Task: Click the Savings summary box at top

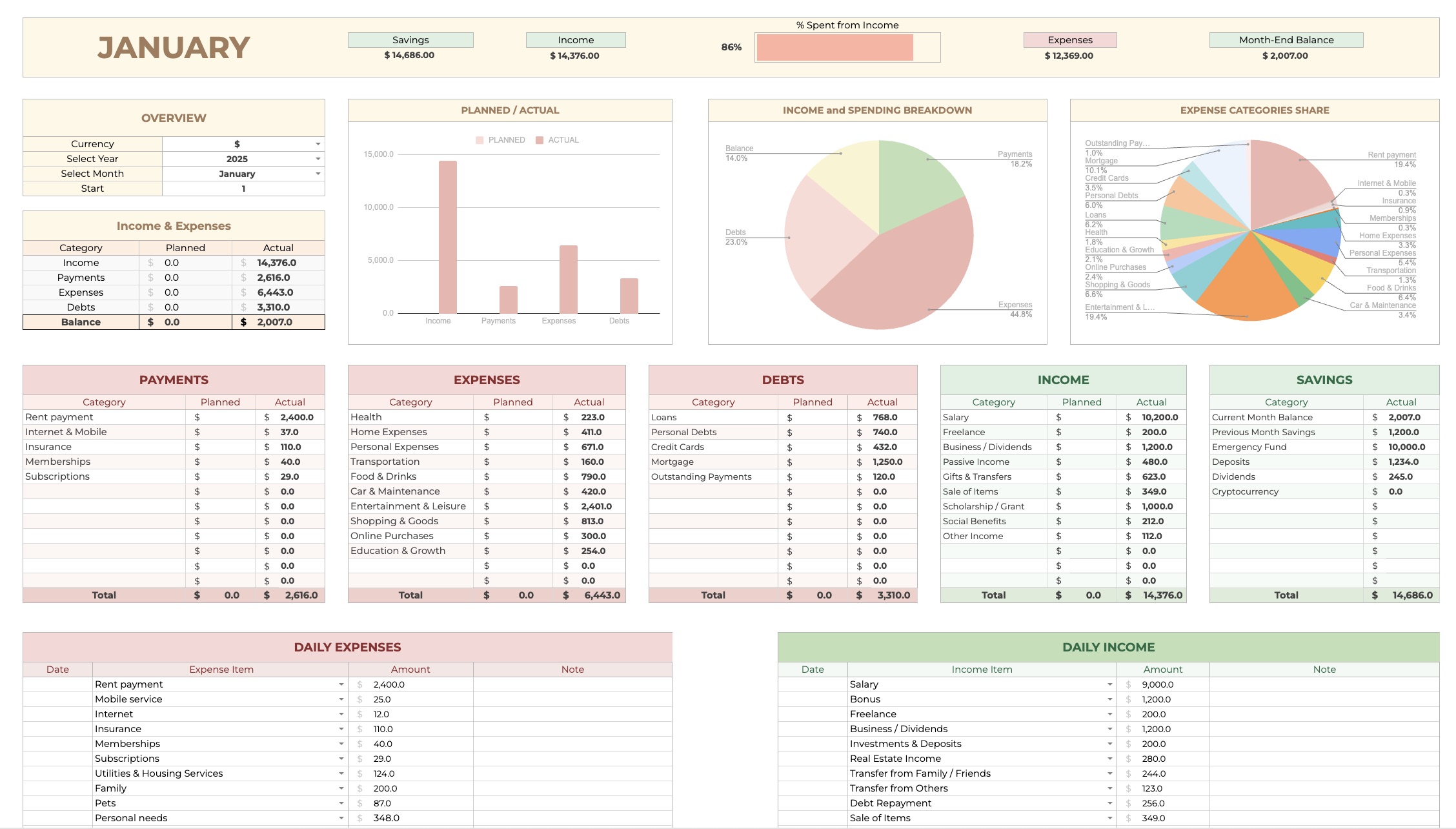Action: (x=410, y=39)
